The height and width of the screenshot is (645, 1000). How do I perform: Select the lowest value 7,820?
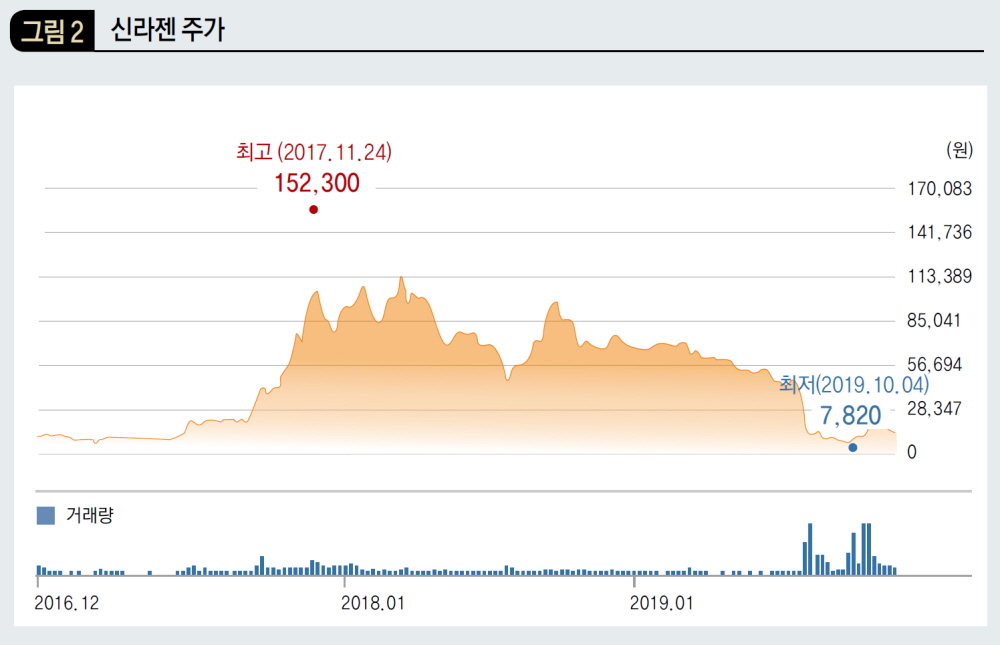[x=851, y=415]
